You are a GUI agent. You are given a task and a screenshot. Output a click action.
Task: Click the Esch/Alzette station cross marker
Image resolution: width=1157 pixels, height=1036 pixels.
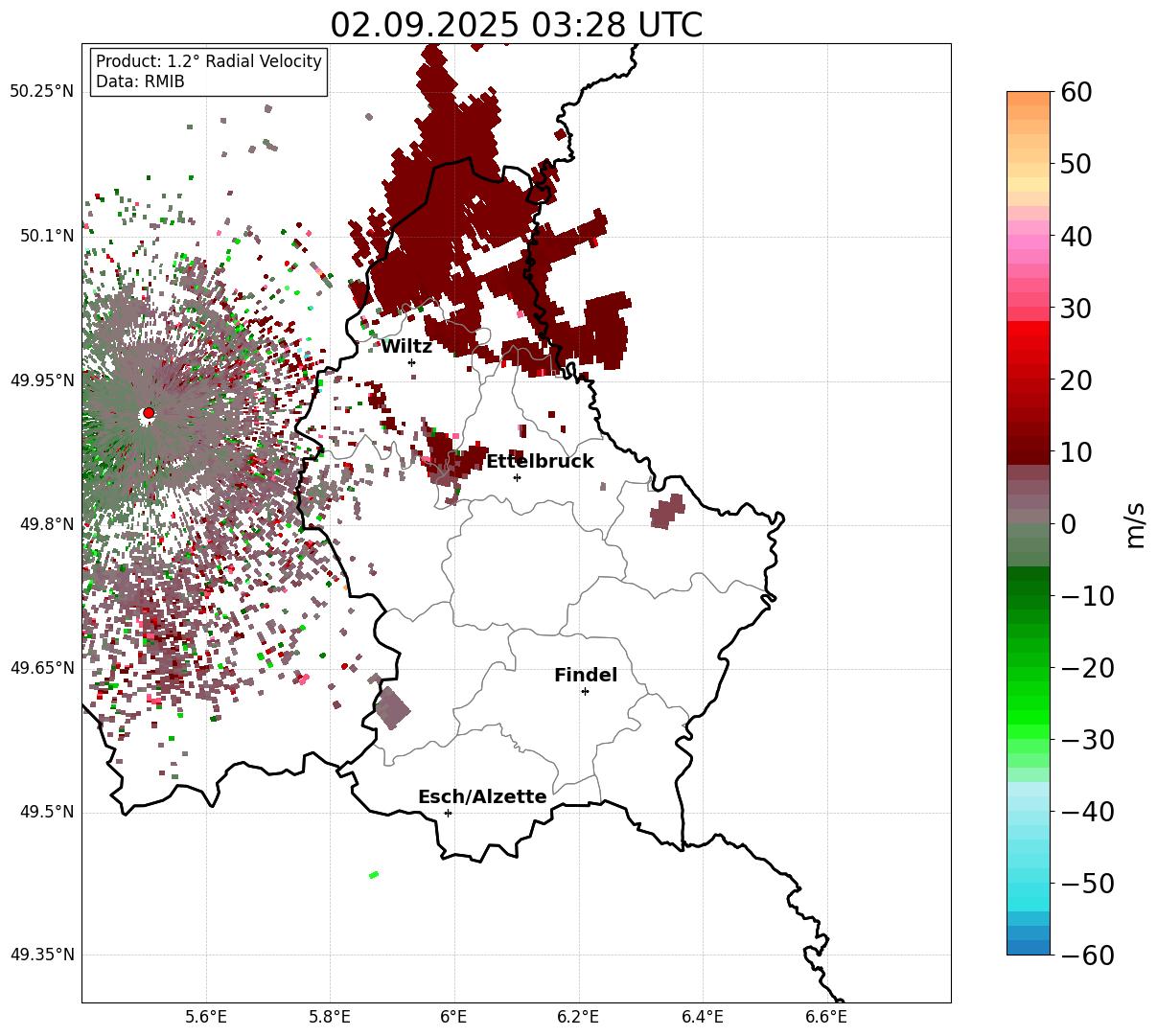(448, 813)
